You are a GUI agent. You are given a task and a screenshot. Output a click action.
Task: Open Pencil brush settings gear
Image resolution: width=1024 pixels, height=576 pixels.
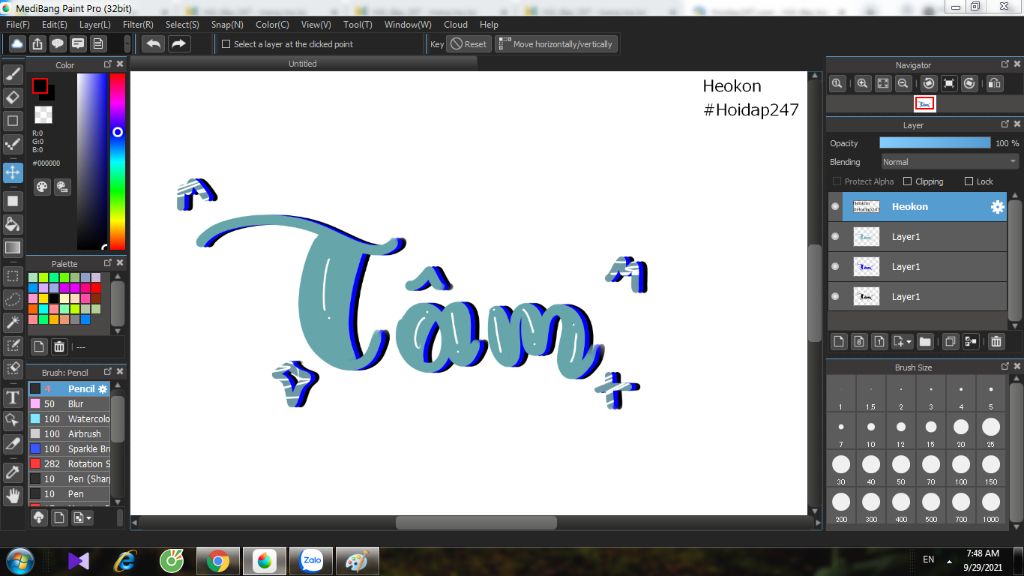click(x=103, y=389)
